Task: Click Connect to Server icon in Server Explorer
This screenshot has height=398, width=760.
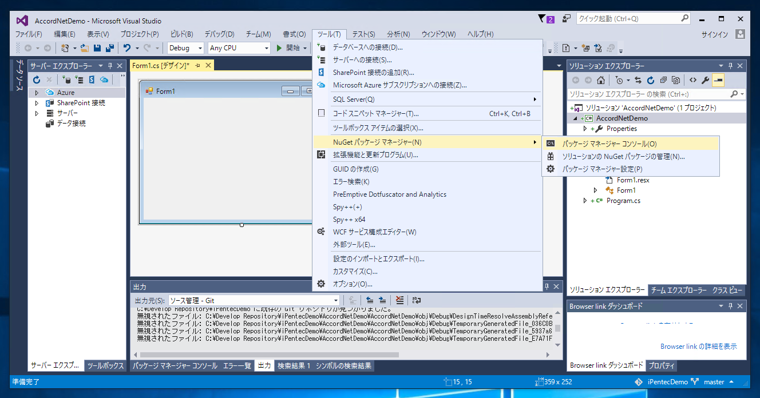Action: pyautogui.click(x=79, y=80)
